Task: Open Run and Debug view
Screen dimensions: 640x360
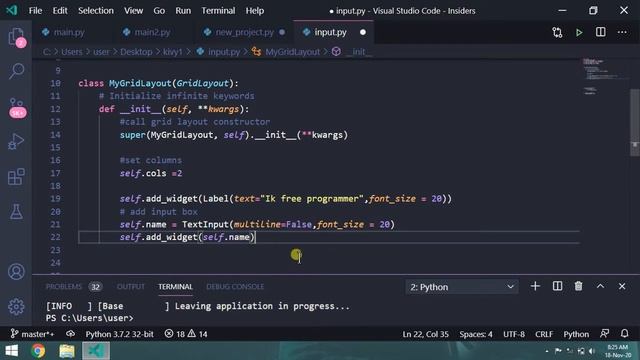Action: (x=16, y=142)
